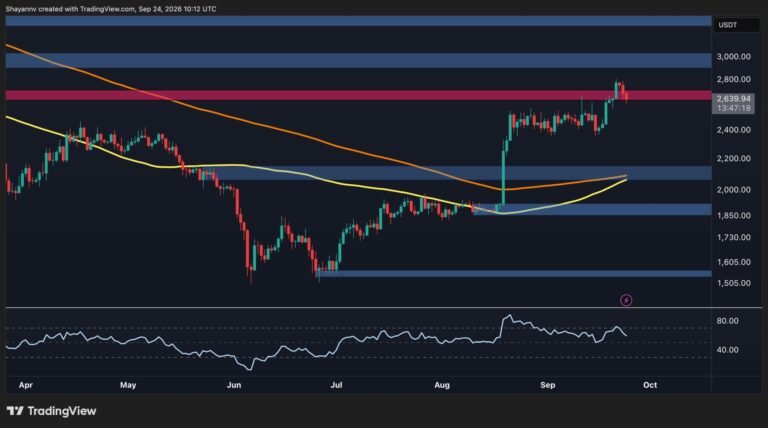This screenshot has height=428, width=768.
Task: Click the 3,000.00 price axis label
Action: click(x=733, y=57)
